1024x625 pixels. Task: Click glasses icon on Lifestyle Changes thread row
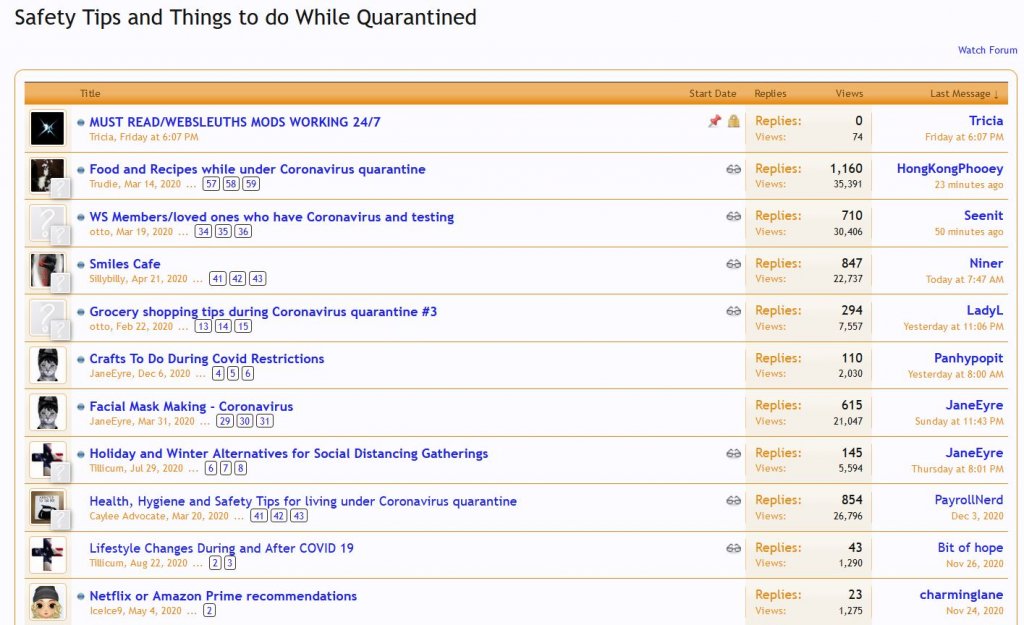734,548
